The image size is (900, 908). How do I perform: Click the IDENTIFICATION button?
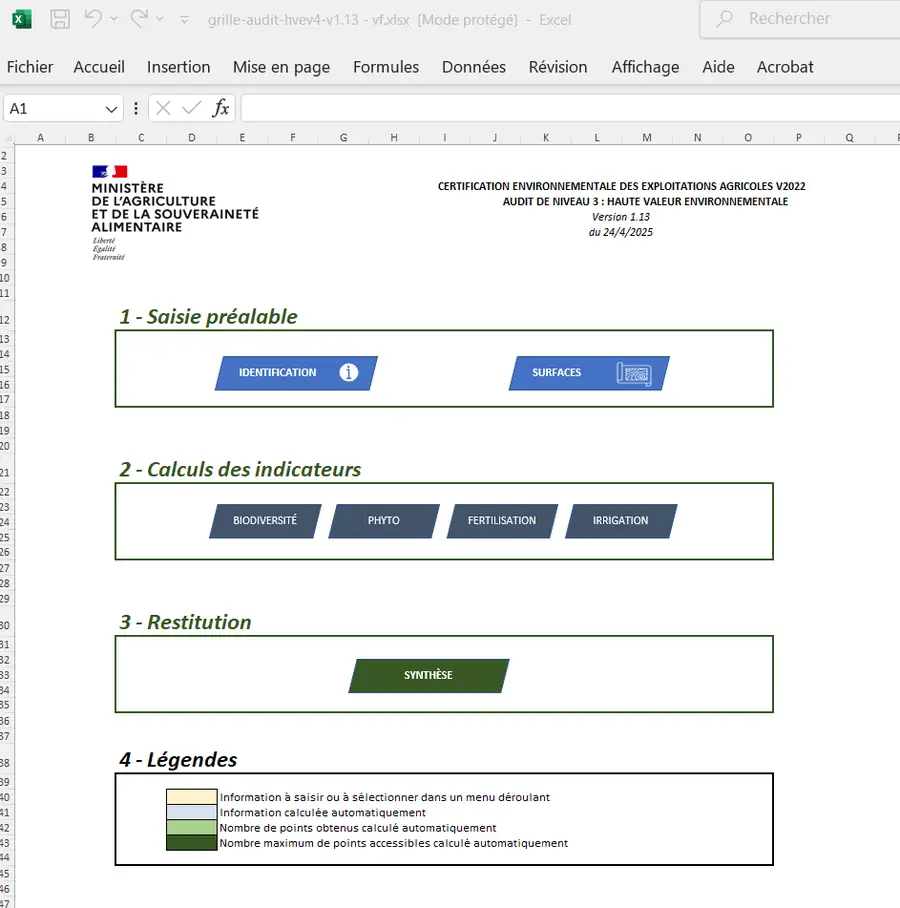click(296, 373)
